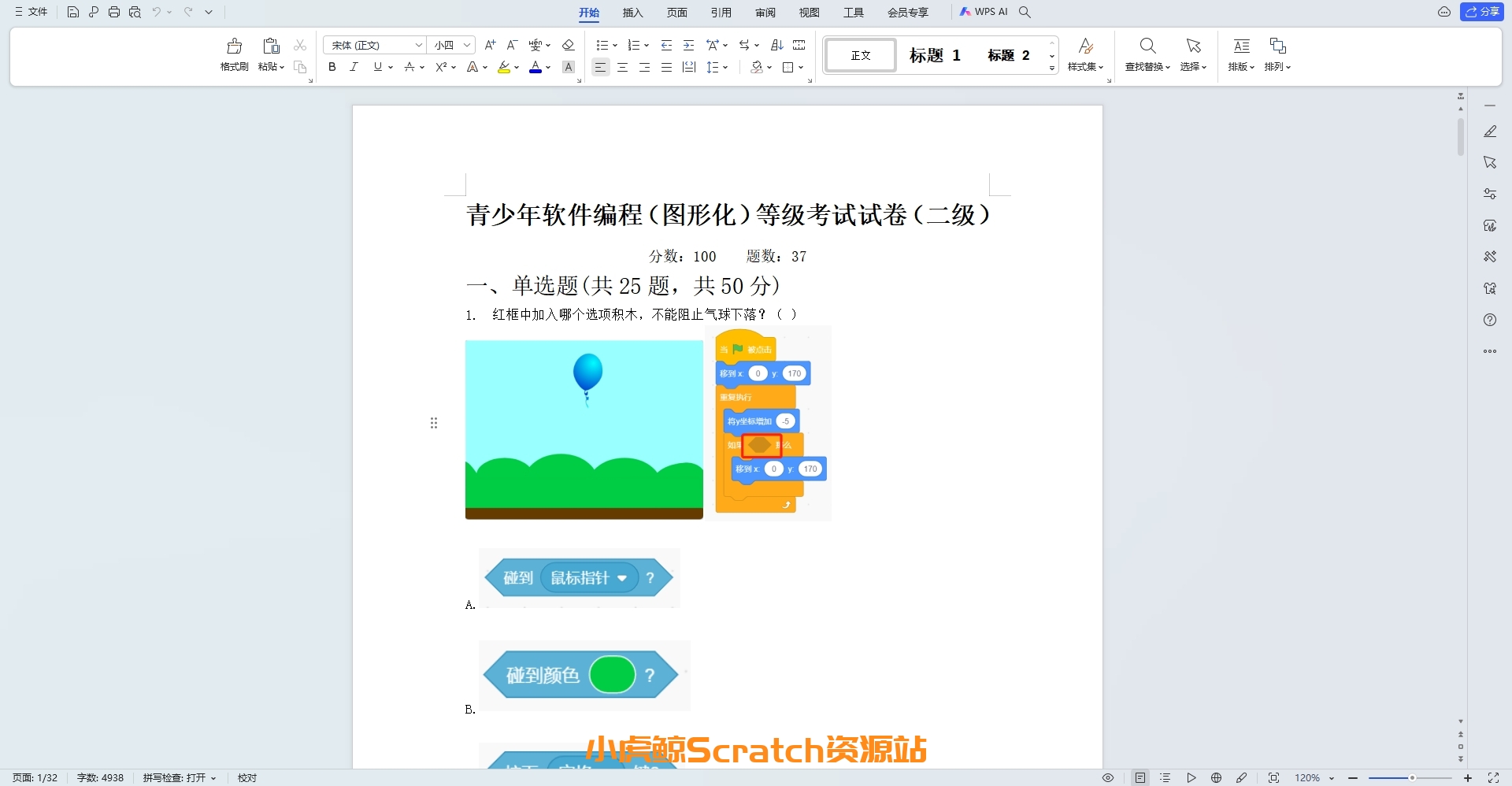Click the Style Set (样式集) icon
The width and height of the screenshot is (1512, 786).
[1085, 46]
